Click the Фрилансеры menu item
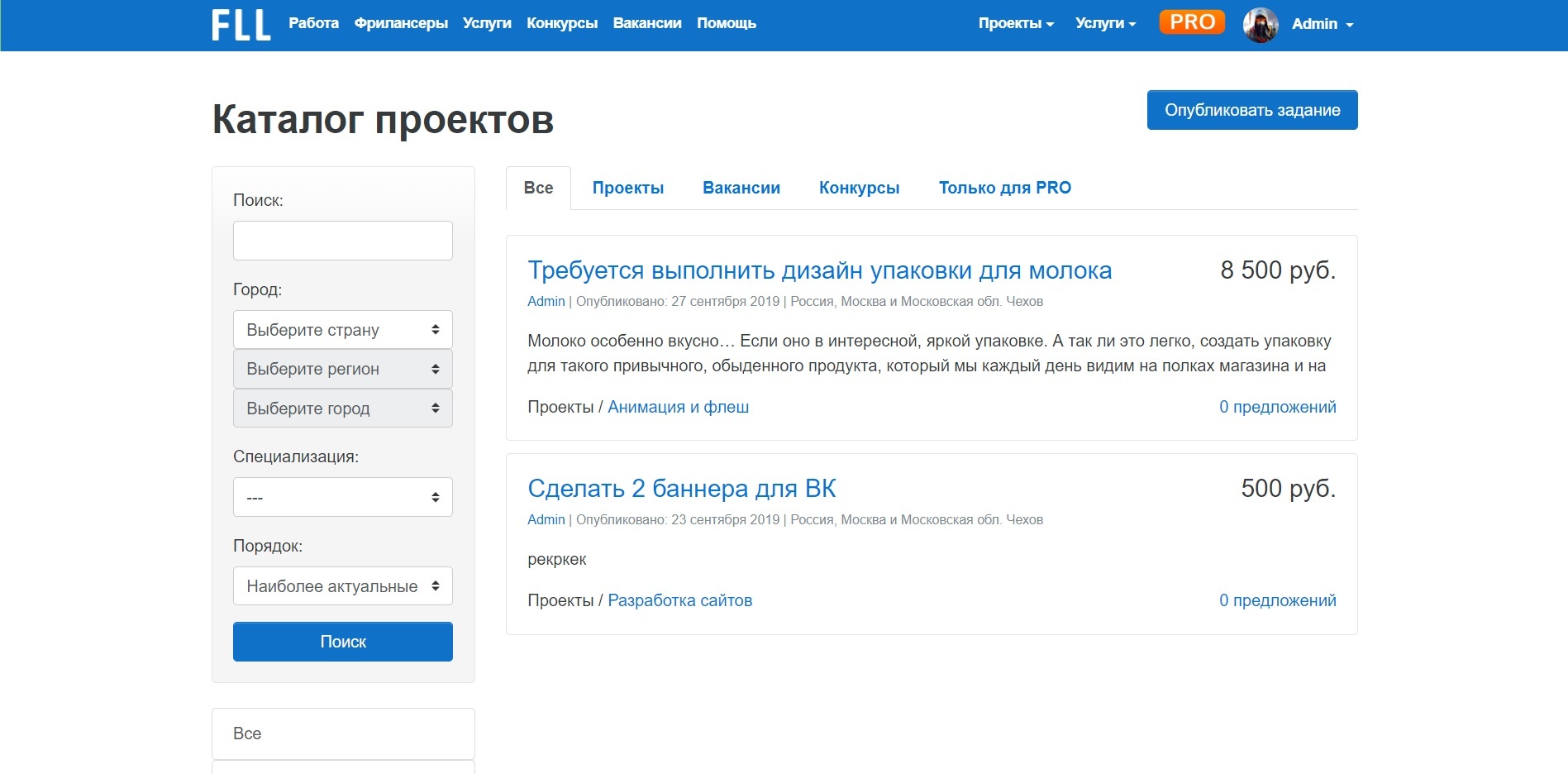This screenshot has width=1568, height=774. click(401, 23)
